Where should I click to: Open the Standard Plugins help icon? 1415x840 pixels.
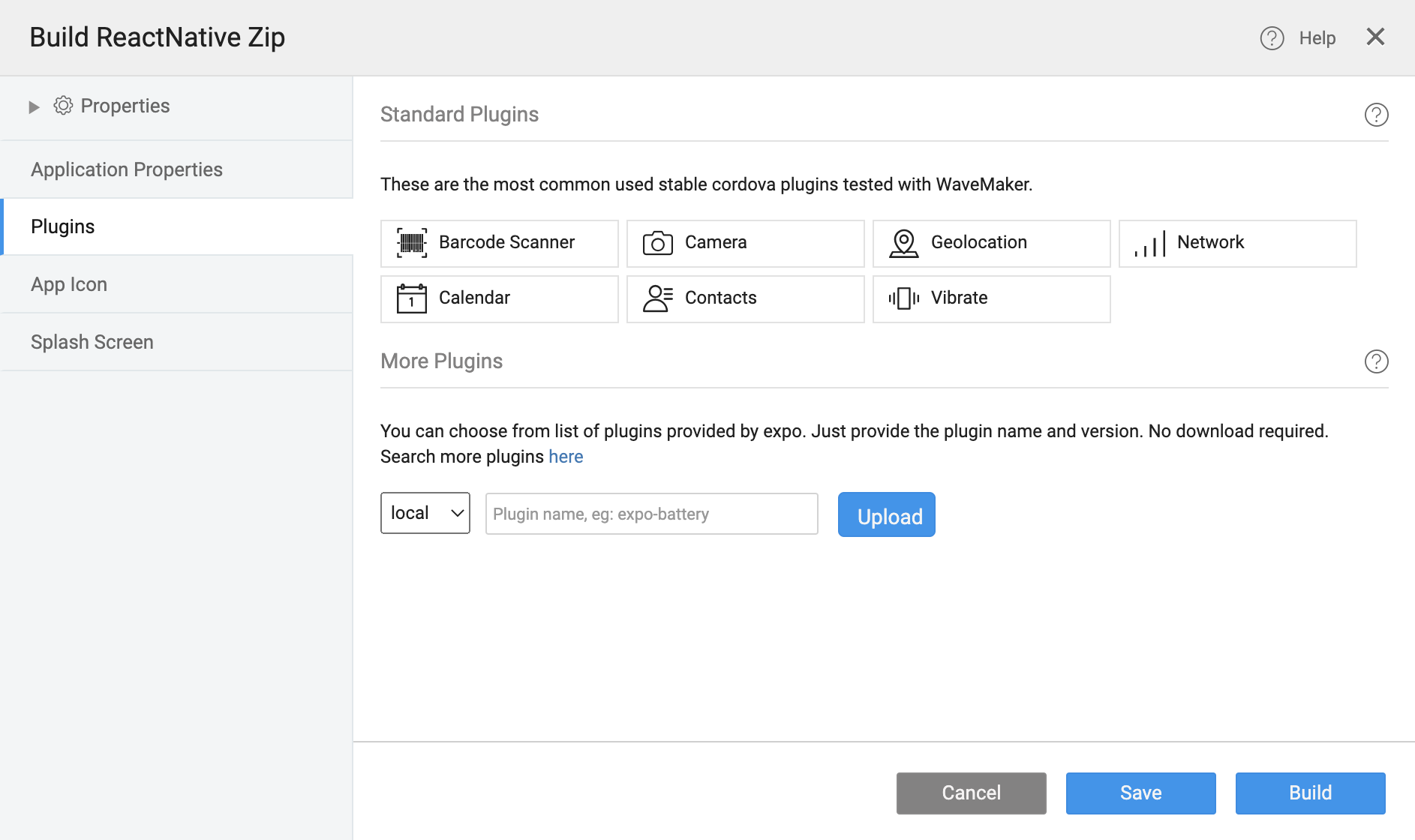pos(1376,115)
